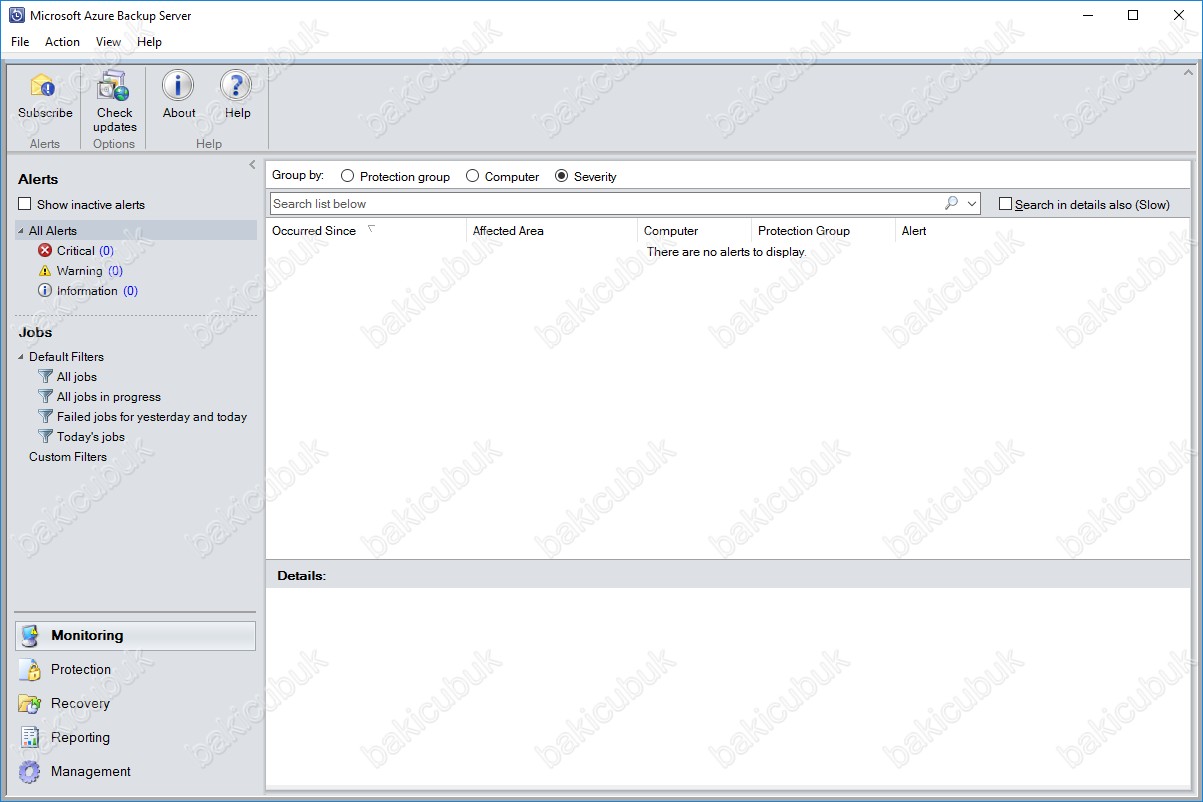Enable Show inactive alerts checkbox
This screenshot has height=802, width=1203.
[x=25, y=204]
